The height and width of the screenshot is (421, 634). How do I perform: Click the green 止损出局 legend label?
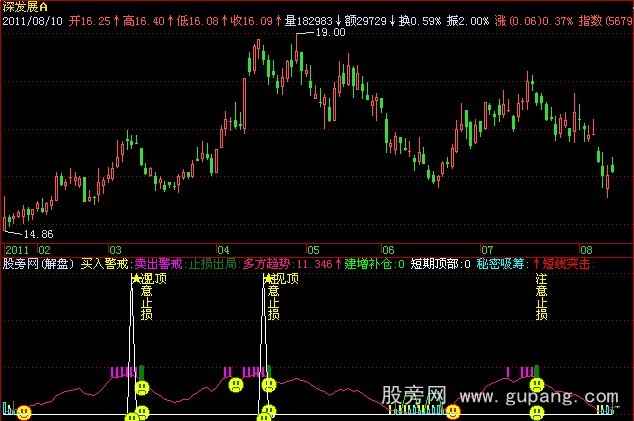pos(213,264)
